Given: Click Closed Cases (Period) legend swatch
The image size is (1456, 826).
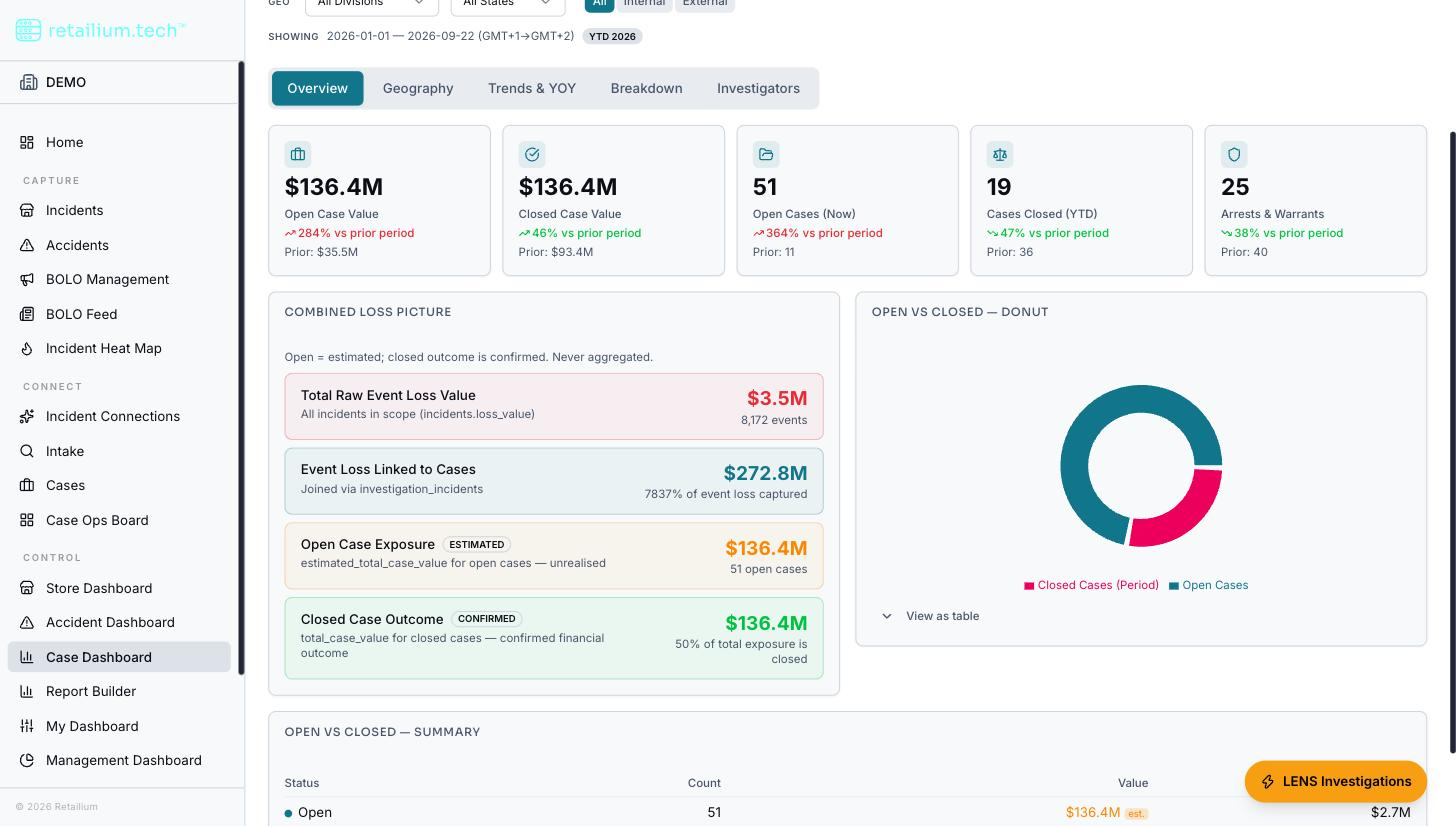Looking at the screenshot, I should tap(1029, 586).
